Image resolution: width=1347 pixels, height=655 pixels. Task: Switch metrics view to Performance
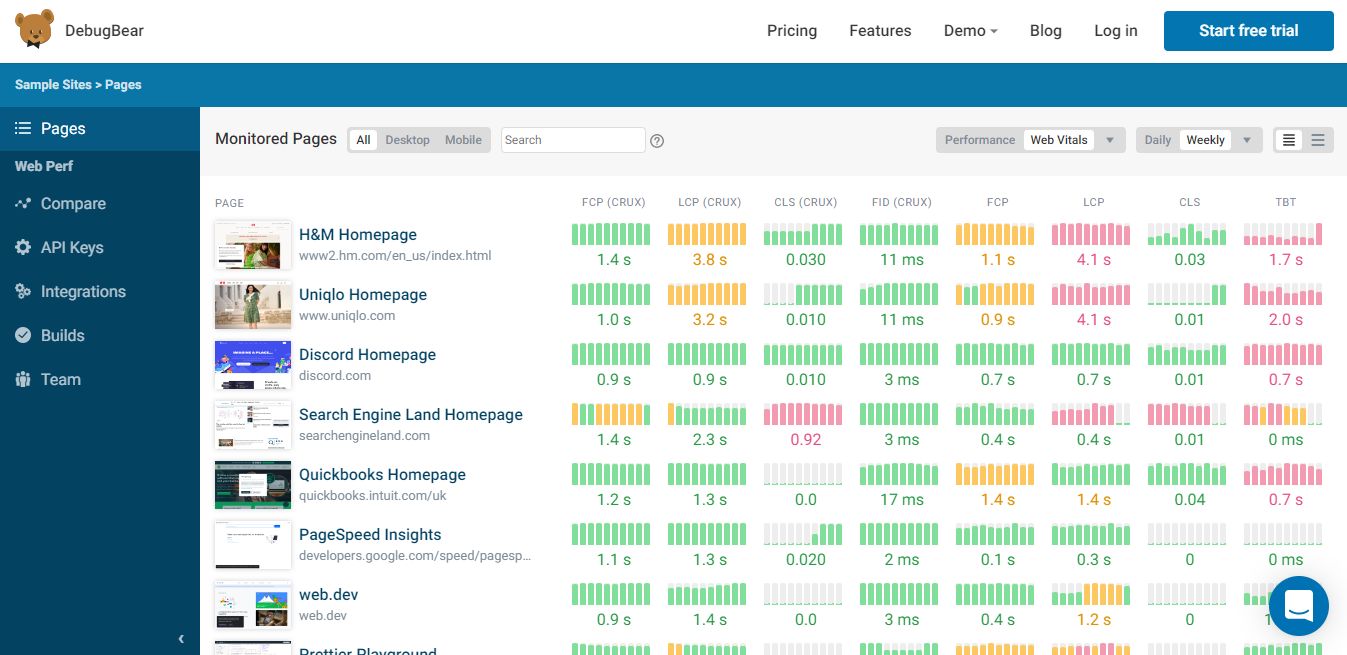pyautogui.click(x=980, y=140)
